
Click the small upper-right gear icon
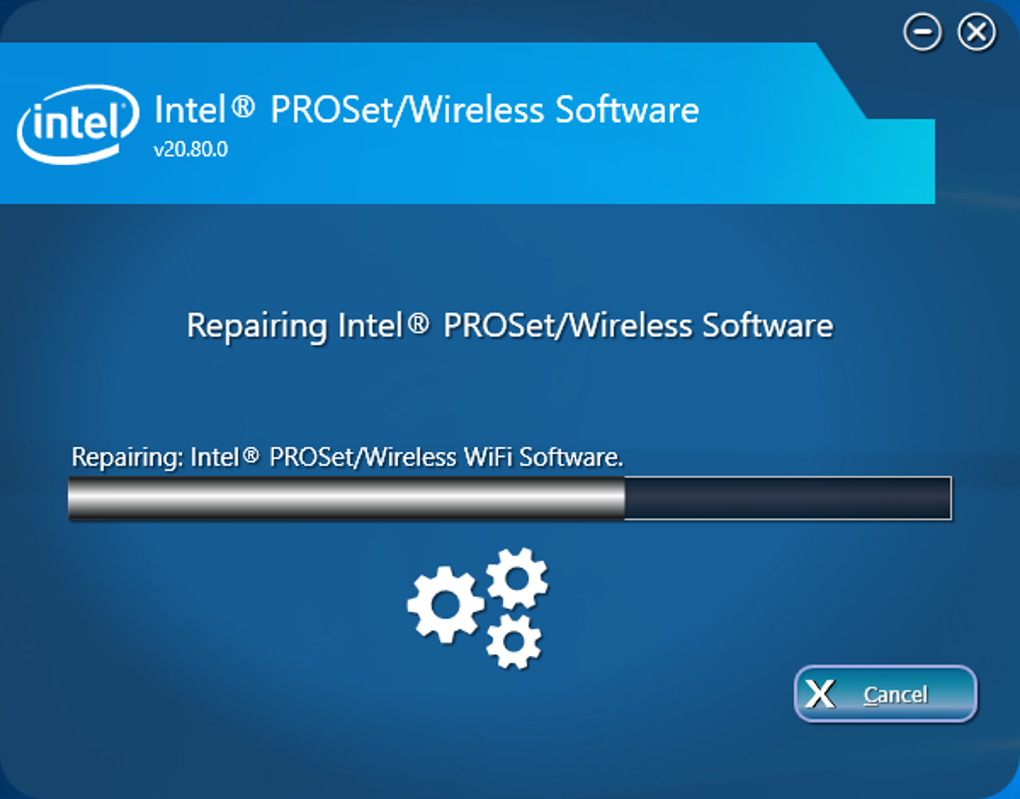(x=517, y=578)
